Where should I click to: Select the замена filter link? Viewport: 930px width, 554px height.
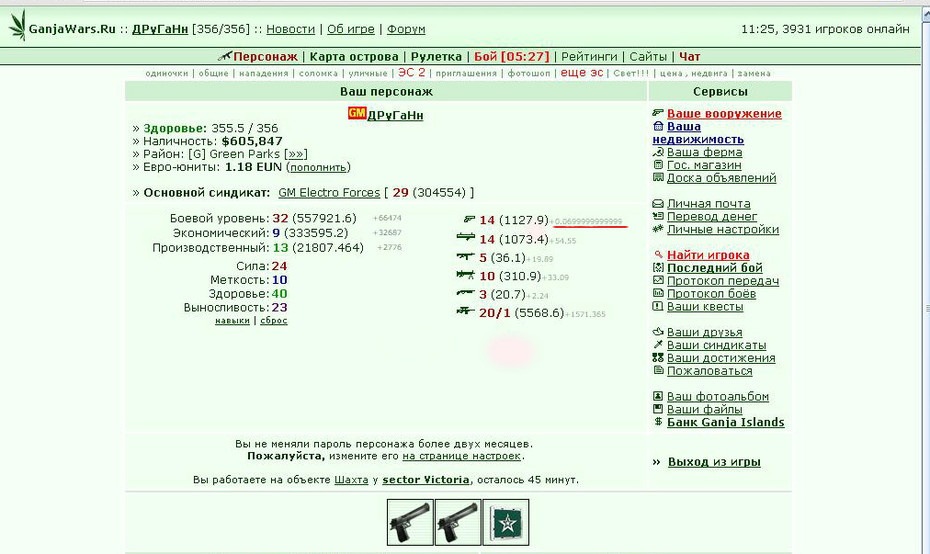click(x=754, y=73)
